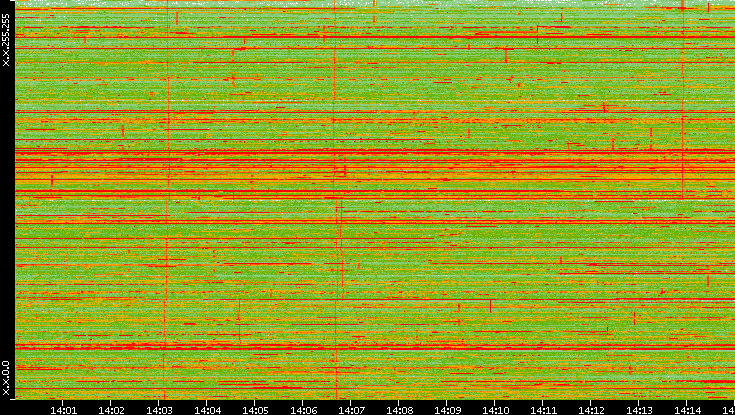Click the x.x.255.255 address axis label
The height and width of the screenshot is (415, 735).
click(x=6, y=40)
